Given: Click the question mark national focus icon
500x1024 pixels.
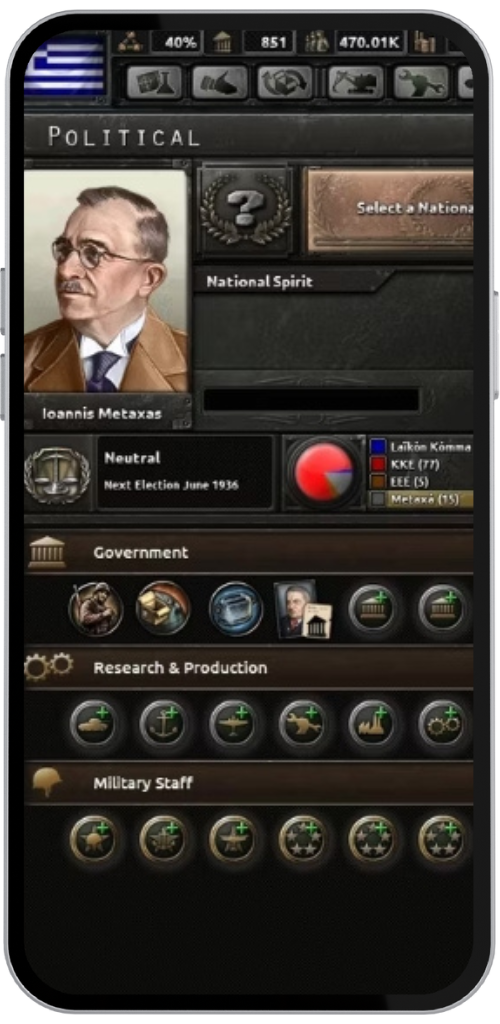Looking at the screenshot, I should tap(246, 210).
